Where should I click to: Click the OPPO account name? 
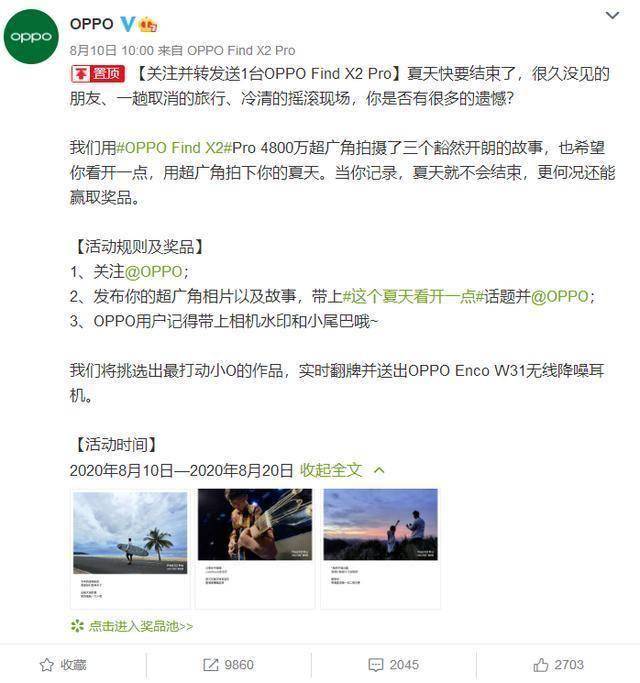(92, 24)
